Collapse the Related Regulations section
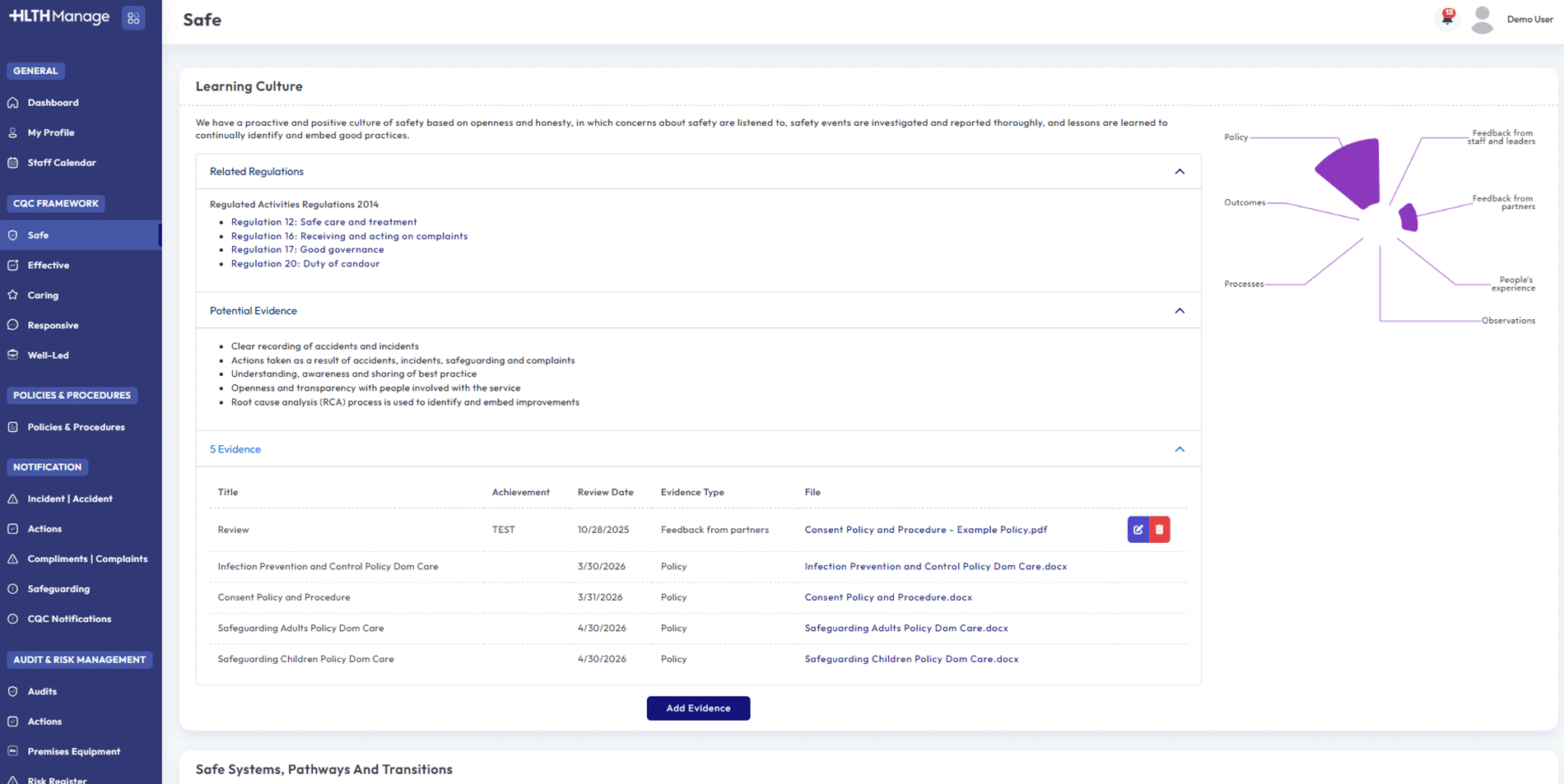The height and width of the screenshot is (784, 1564). (x=1179, y=172)
